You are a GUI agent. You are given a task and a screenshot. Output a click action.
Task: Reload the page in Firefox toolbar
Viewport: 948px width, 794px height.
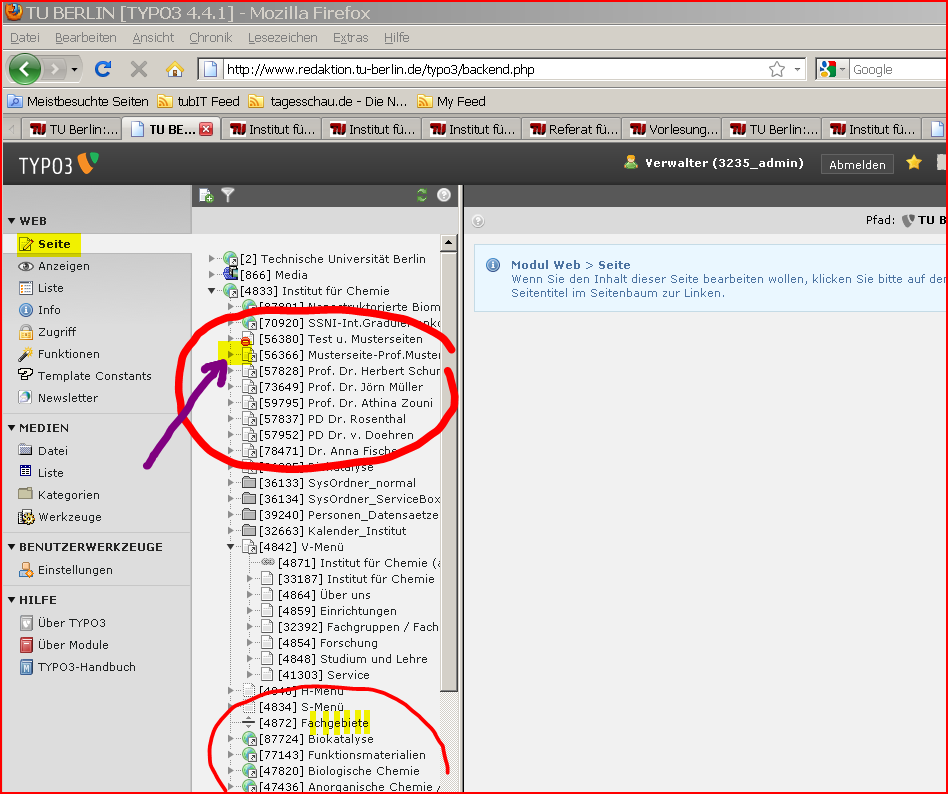pyautogui.click(x=102, y=69)
